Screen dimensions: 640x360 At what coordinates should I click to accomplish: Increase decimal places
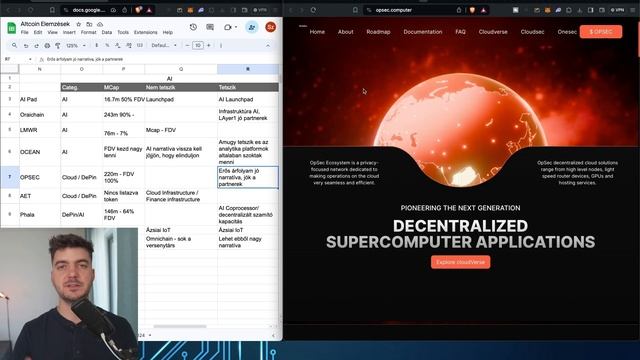[x=129, y=45]
